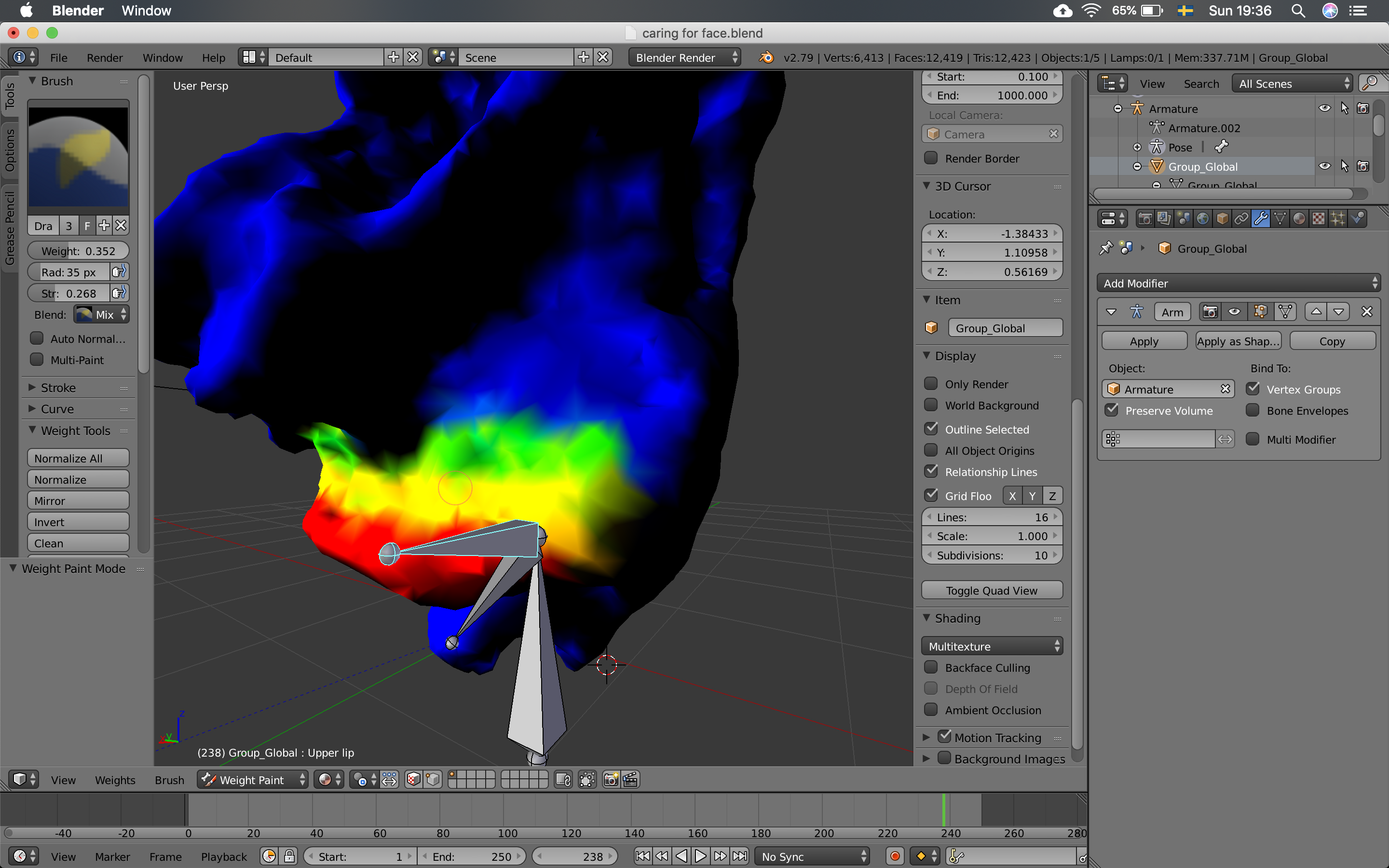The image size is (1389, 868).
Task: Enable Bone Envelopes binding checkbox
Action: point(1253,410)
